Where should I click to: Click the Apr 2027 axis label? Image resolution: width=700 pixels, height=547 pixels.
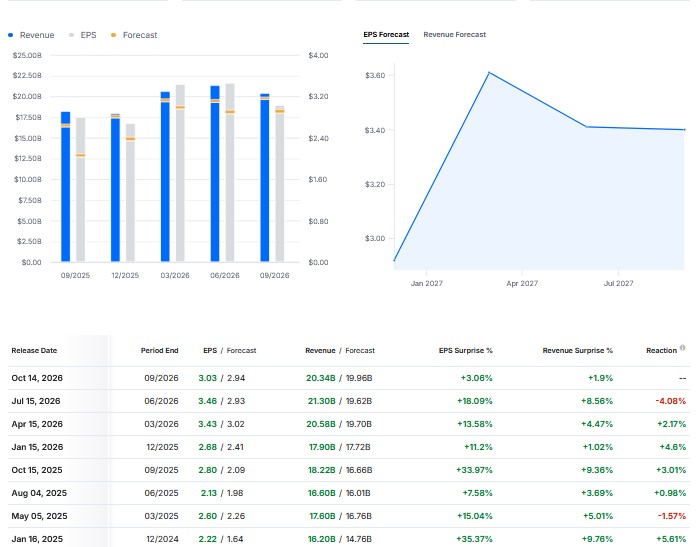(522, 284)
